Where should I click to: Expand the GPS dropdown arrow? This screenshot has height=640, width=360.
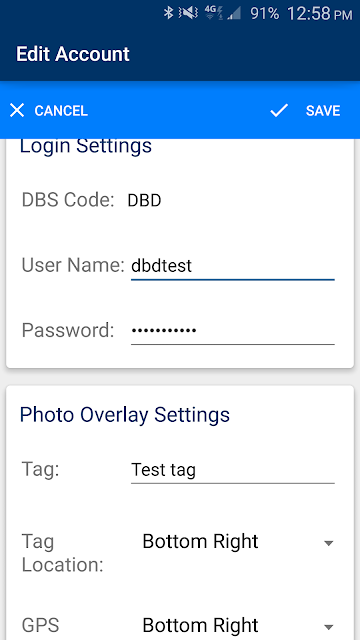329,627
